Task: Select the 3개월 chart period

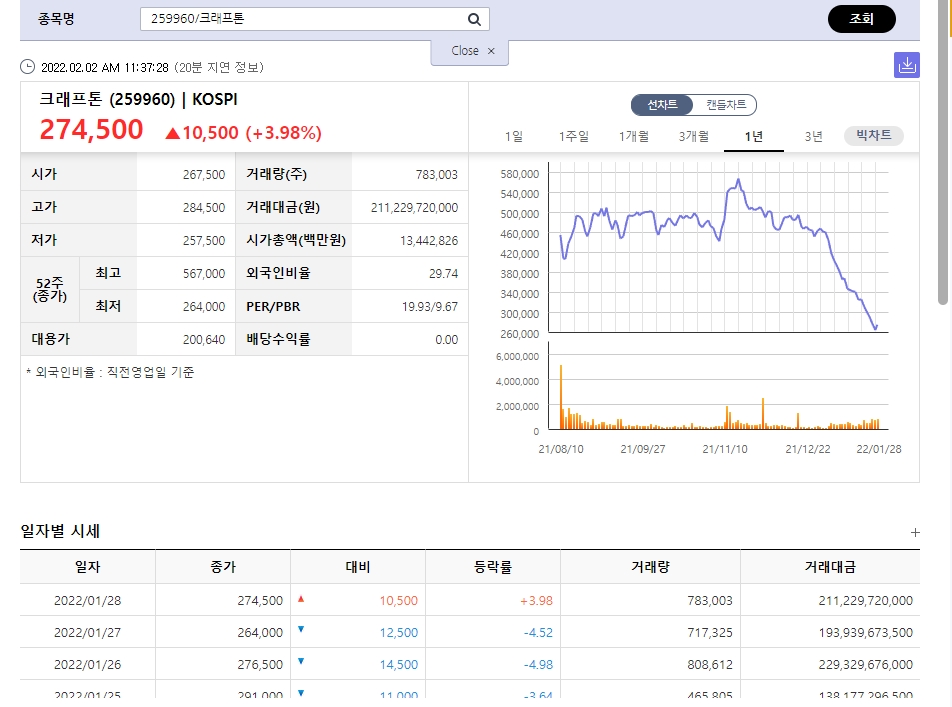Action: click(x=694, y=136)
